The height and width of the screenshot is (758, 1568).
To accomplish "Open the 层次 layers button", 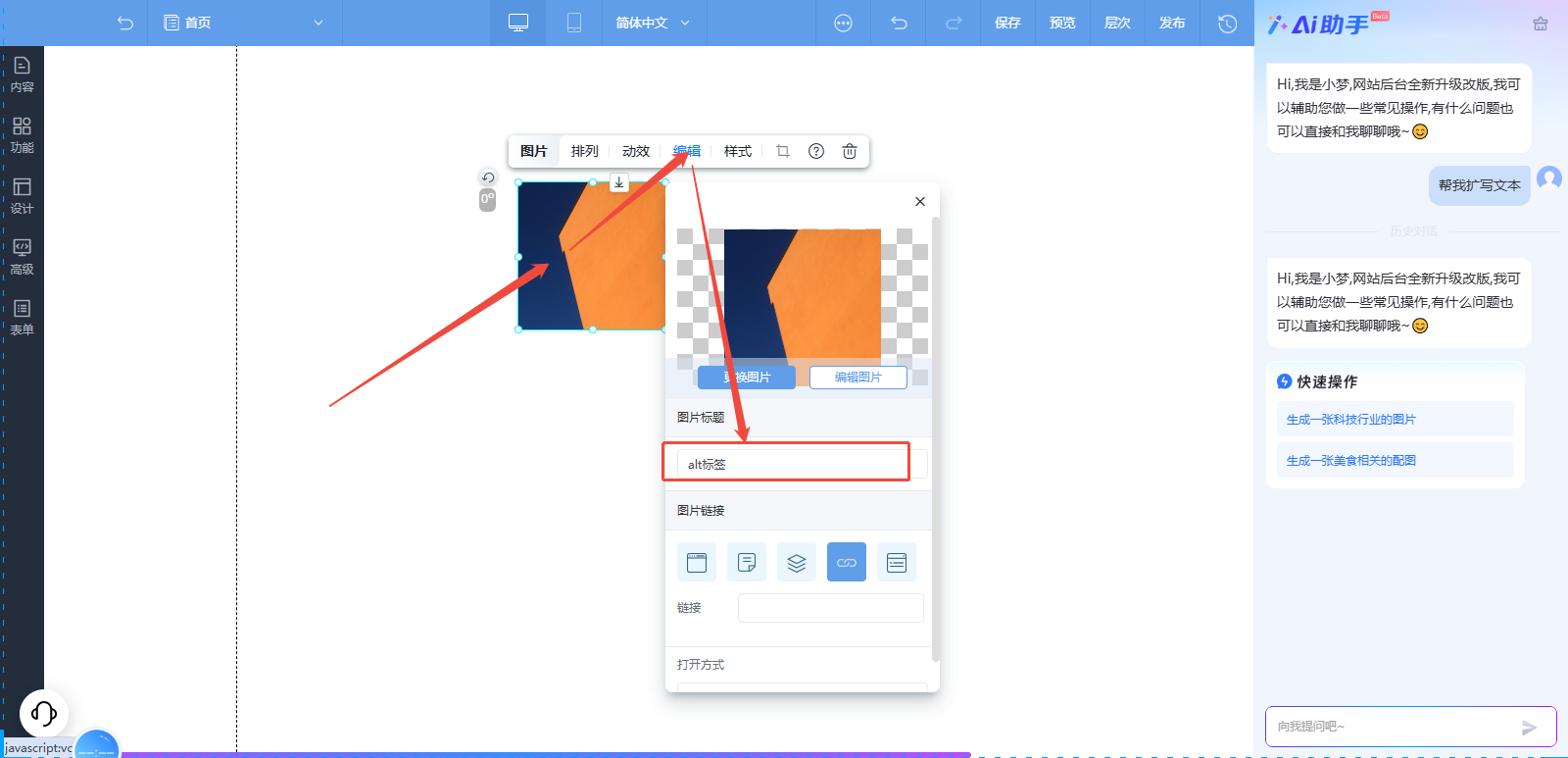I will (1117, 23).
